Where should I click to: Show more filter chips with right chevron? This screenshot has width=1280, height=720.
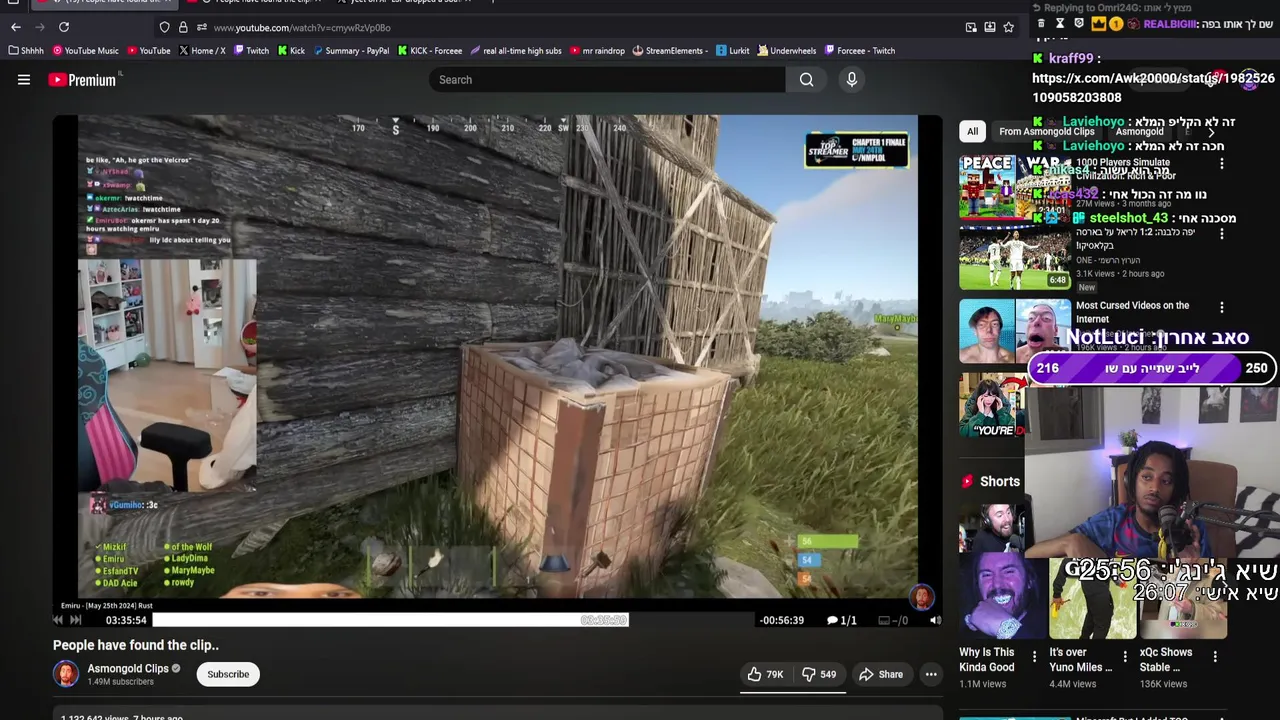1211,131
